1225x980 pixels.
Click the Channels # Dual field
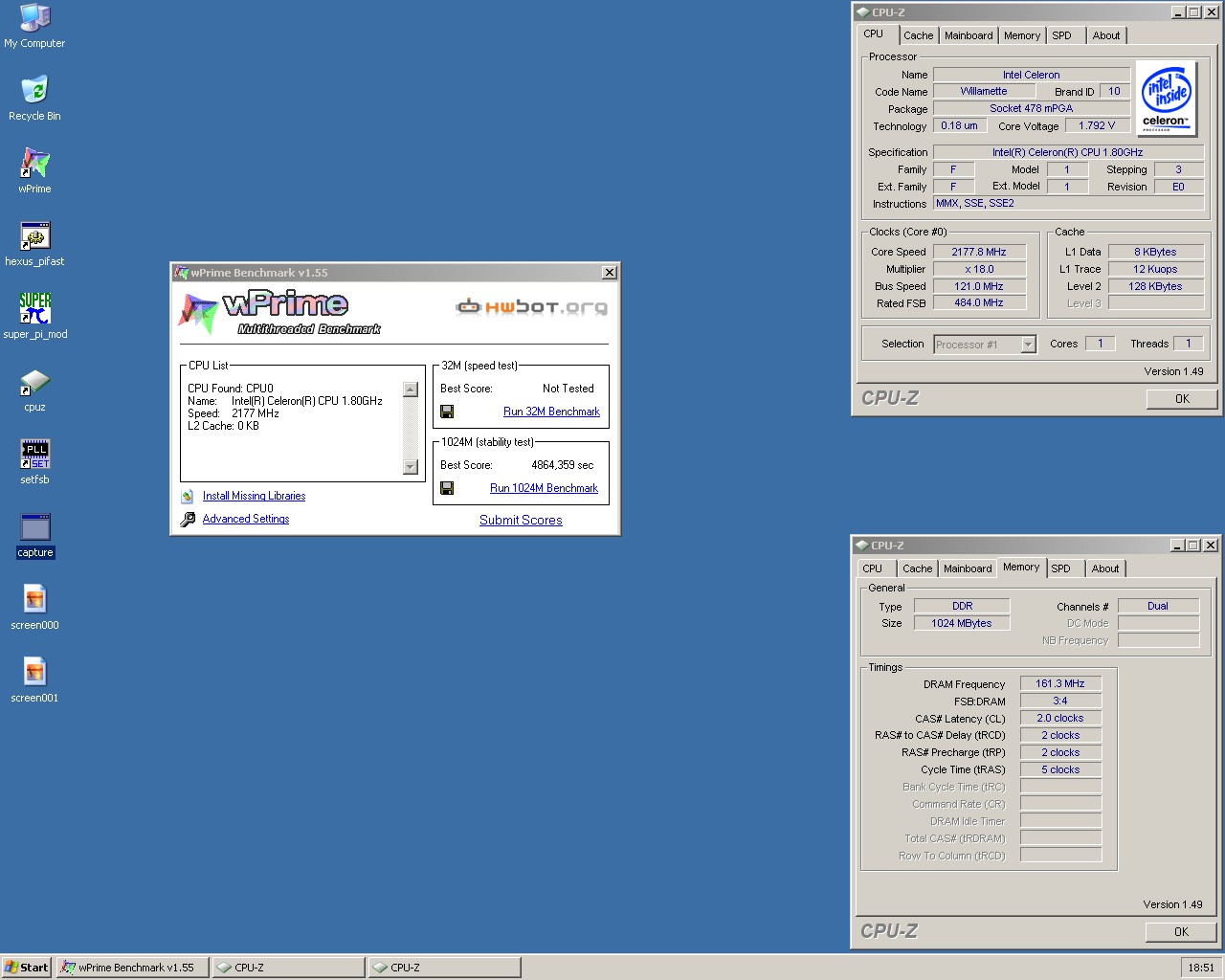pos(1158,607)
